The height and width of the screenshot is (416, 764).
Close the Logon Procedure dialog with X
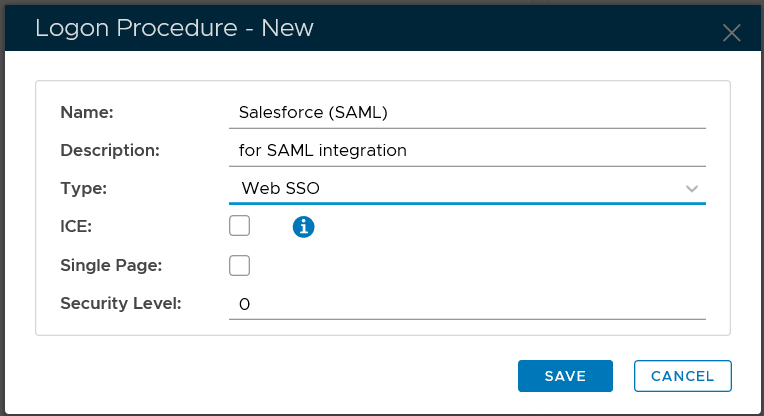731,32
